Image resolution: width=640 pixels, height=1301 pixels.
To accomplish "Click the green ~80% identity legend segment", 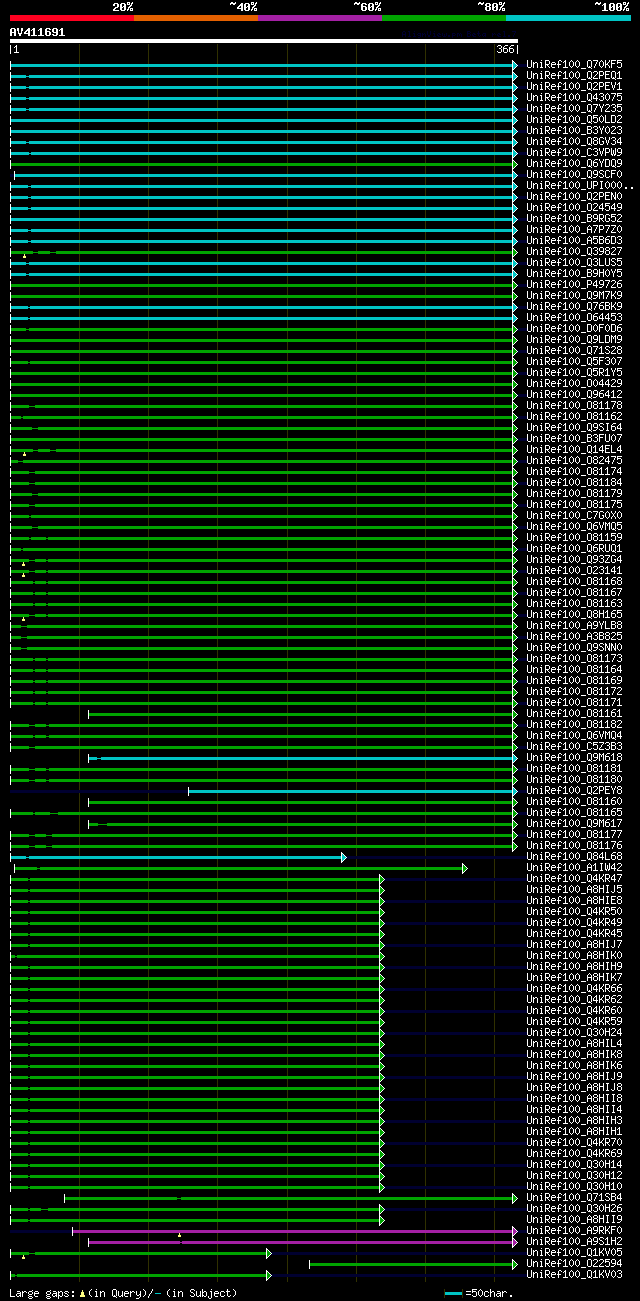I will [444, 17].
